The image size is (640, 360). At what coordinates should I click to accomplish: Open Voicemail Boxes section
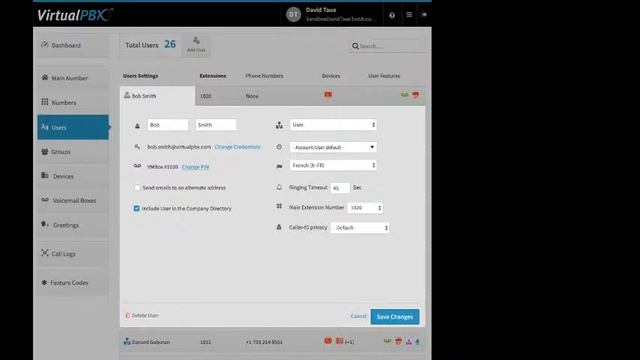click(73, 200)
